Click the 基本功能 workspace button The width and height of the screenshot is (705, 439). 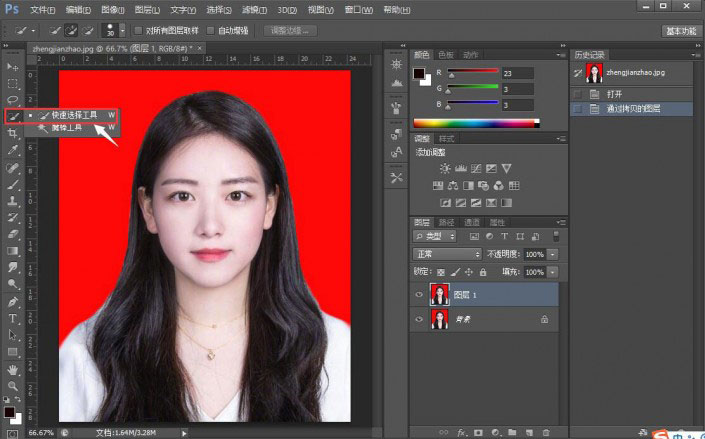click(681, 31)
